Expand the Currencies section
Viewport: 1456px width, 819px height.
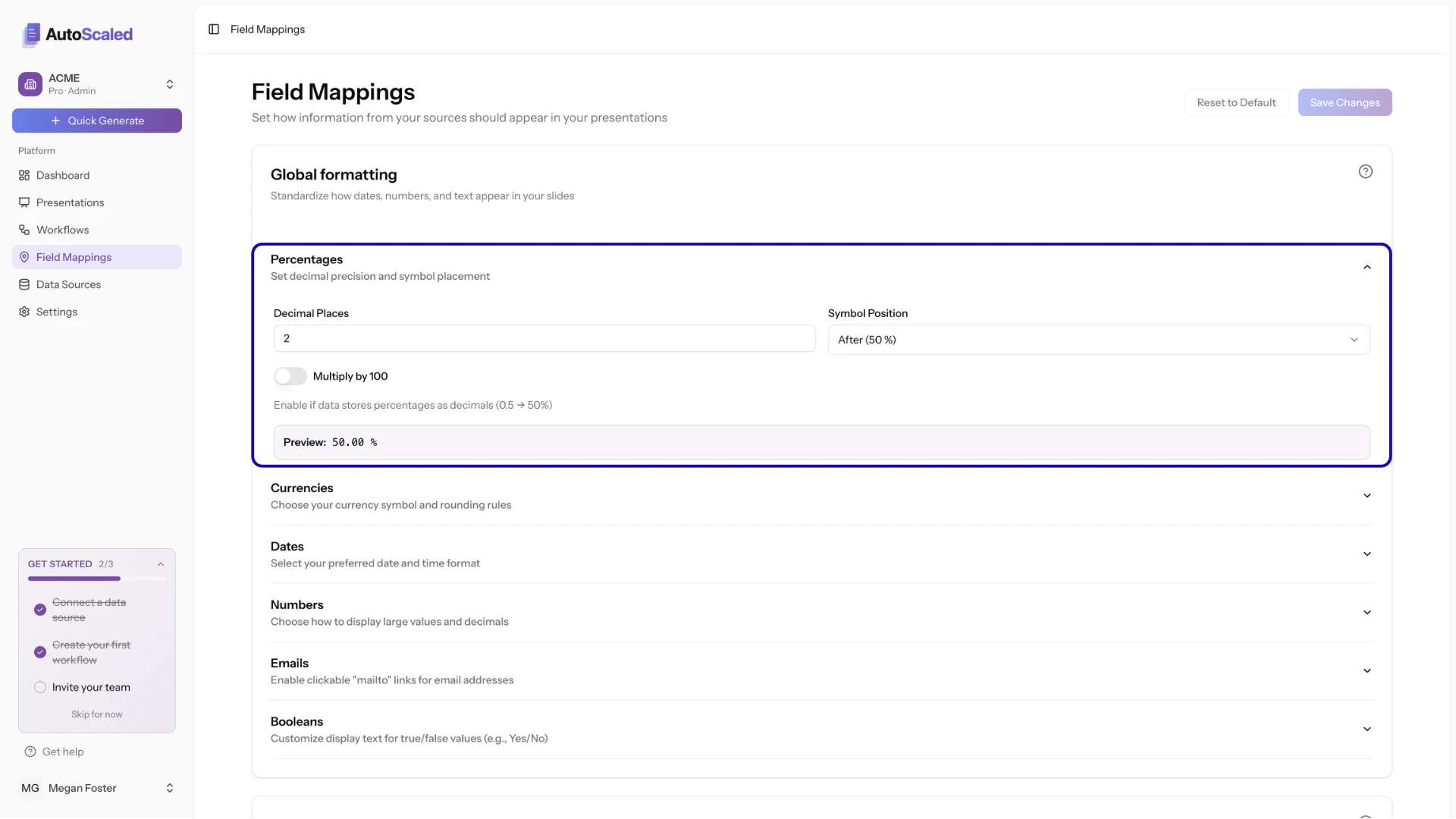point(1367,495)
